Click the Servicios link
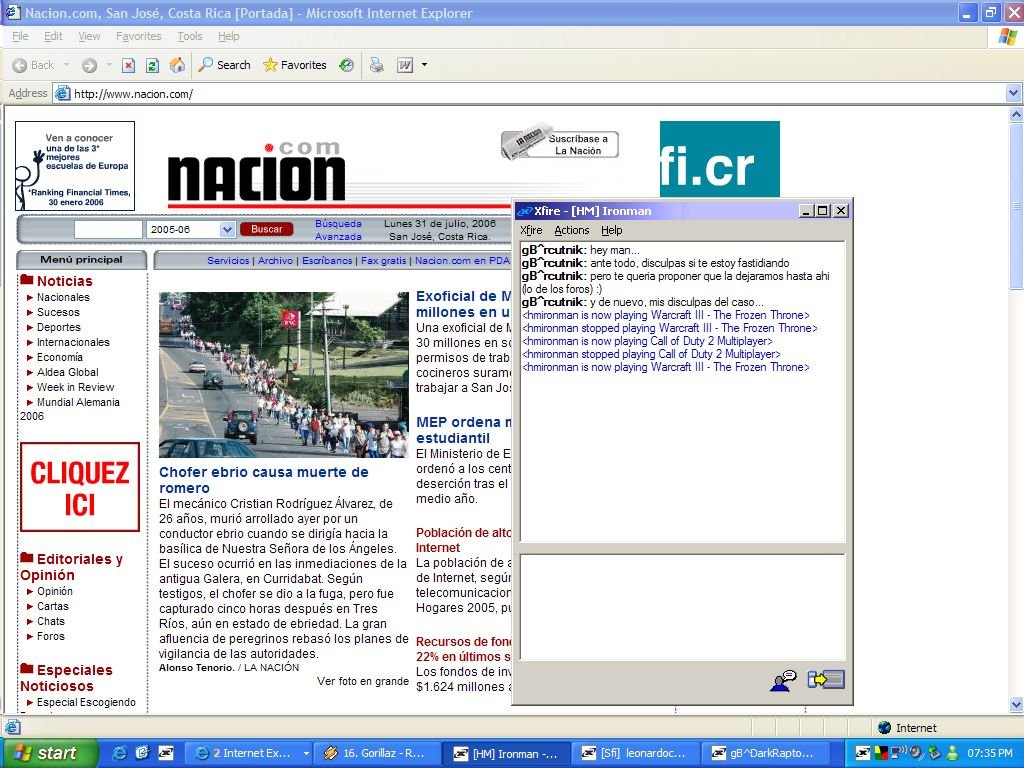 pos(228,261)
